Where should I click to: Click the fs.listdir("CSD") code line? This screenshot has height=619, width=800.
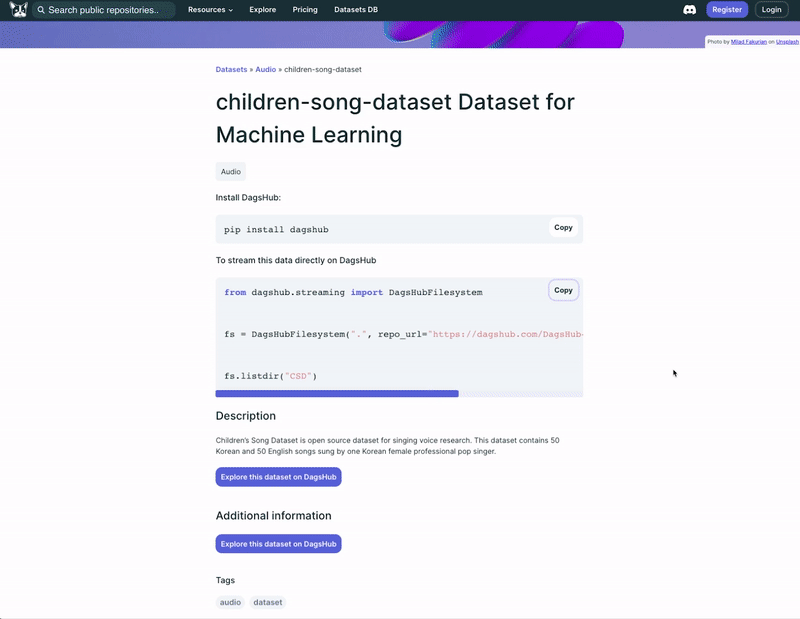pyautogui.click(x=270, y=376)
